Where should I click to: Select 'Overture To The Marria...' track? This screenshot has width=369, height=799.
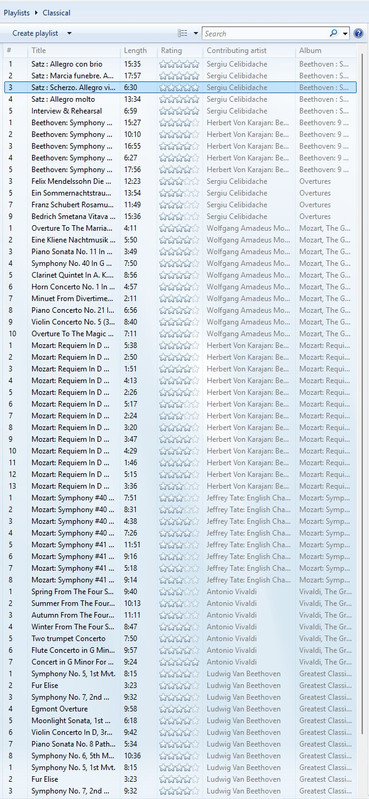(180, 228)
